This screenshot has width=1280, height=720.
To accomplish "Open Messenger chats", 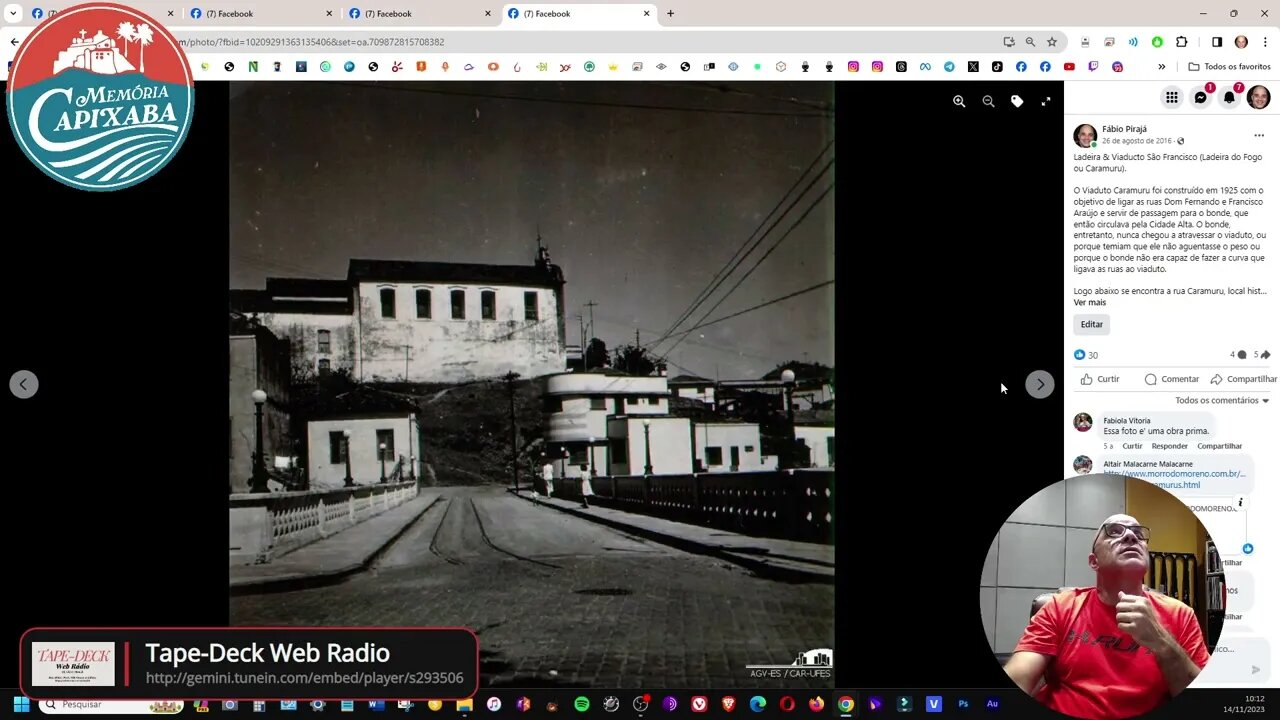I will pos(1201,97).
